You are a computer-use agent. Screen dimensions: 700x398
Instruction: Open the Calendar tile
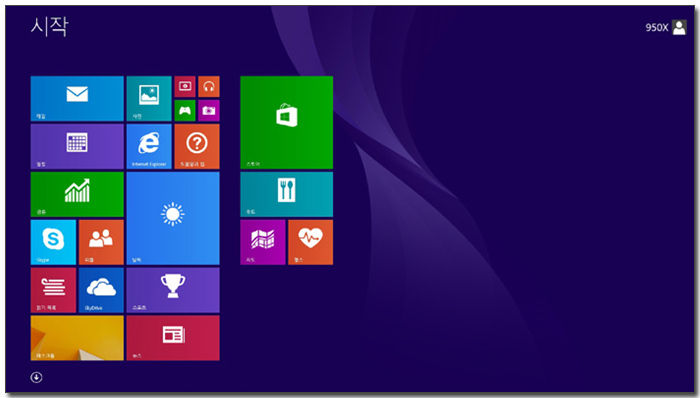tap(77, 146)
